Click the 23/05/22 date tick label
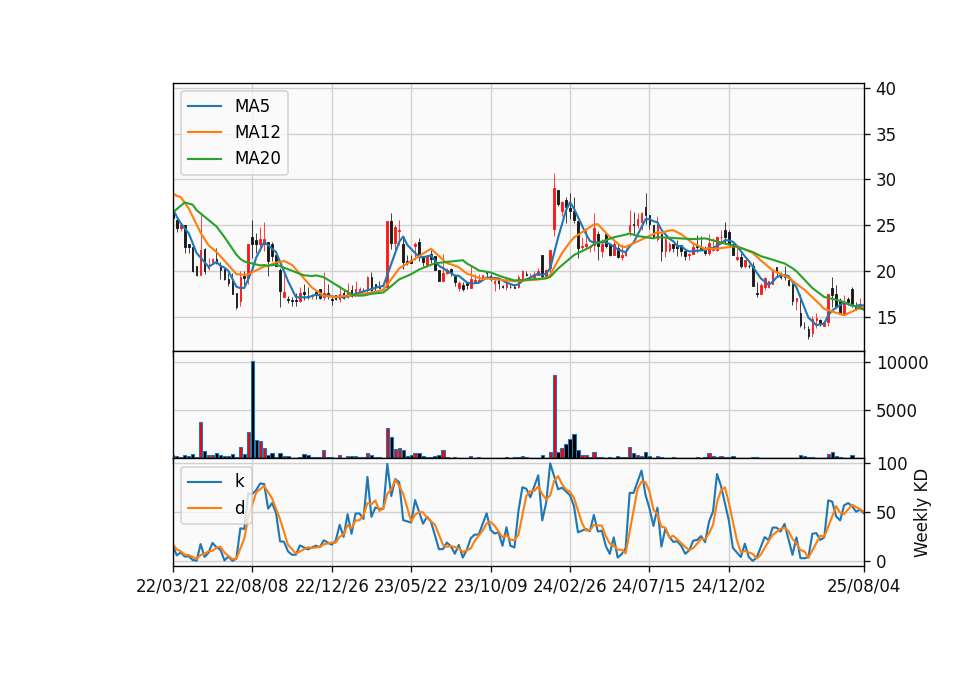Image resolution: width=960 pixels, height=690 pixels. click(x=411, y=587)
